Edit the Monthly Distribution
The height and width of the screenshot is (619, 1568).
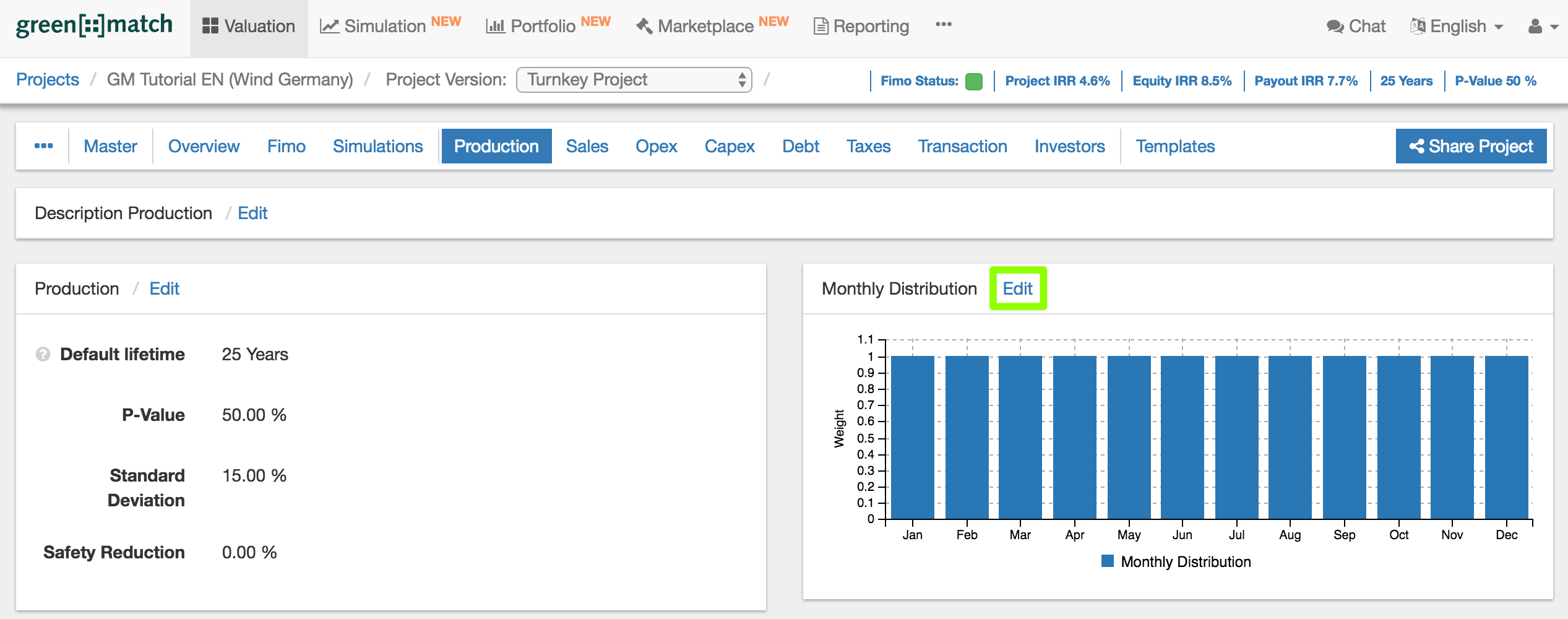tap(1017, 288)
